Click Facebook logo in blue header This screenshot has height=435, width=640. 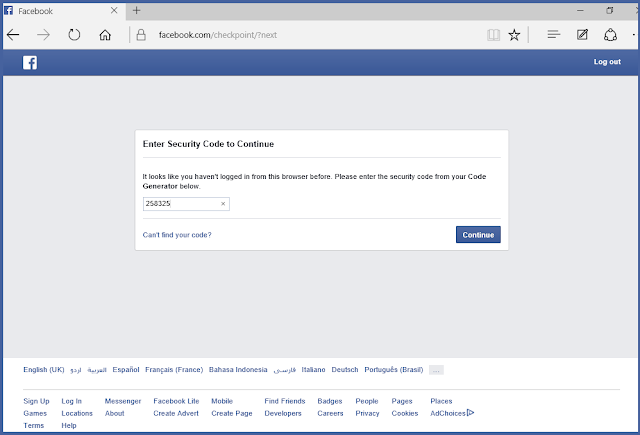click(x=30, y=62)
